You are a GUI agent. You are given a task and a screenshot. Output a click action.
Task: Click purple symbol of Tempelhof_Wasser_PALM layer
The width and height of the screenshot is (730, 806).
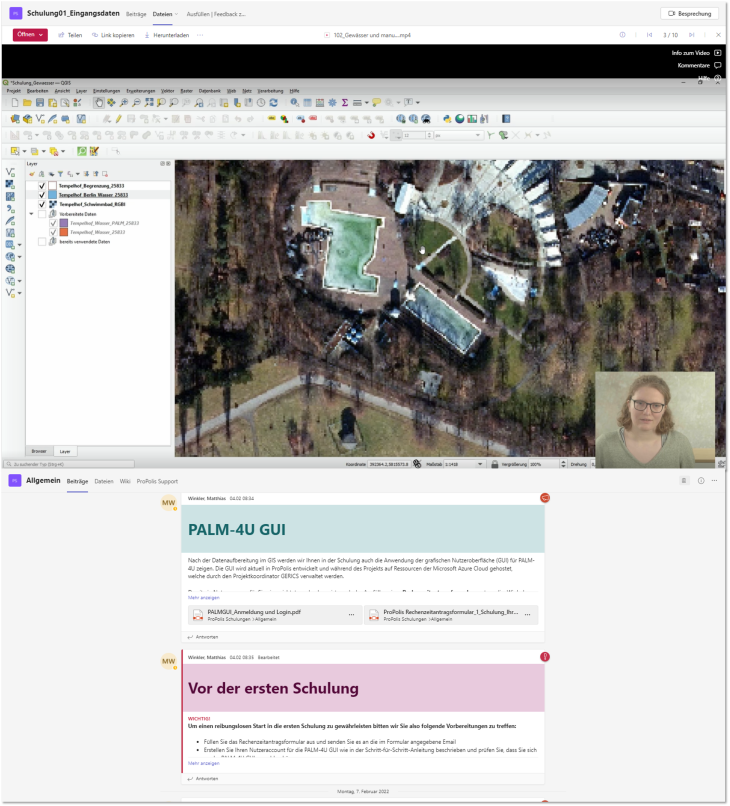(64, 224)
